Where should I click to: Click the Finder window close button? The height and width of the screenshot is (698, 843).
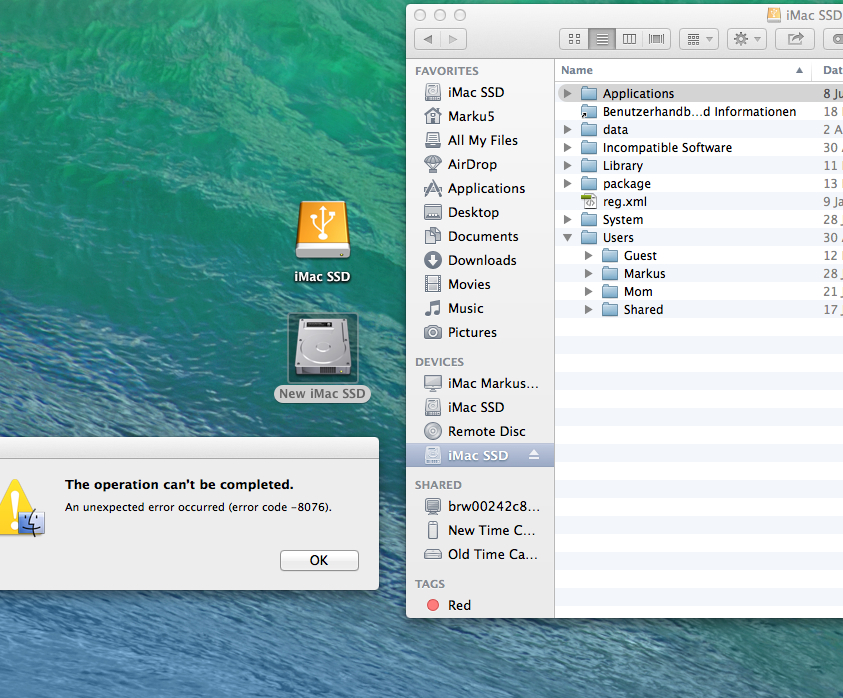pyautogui.click(x=420, y=15)
